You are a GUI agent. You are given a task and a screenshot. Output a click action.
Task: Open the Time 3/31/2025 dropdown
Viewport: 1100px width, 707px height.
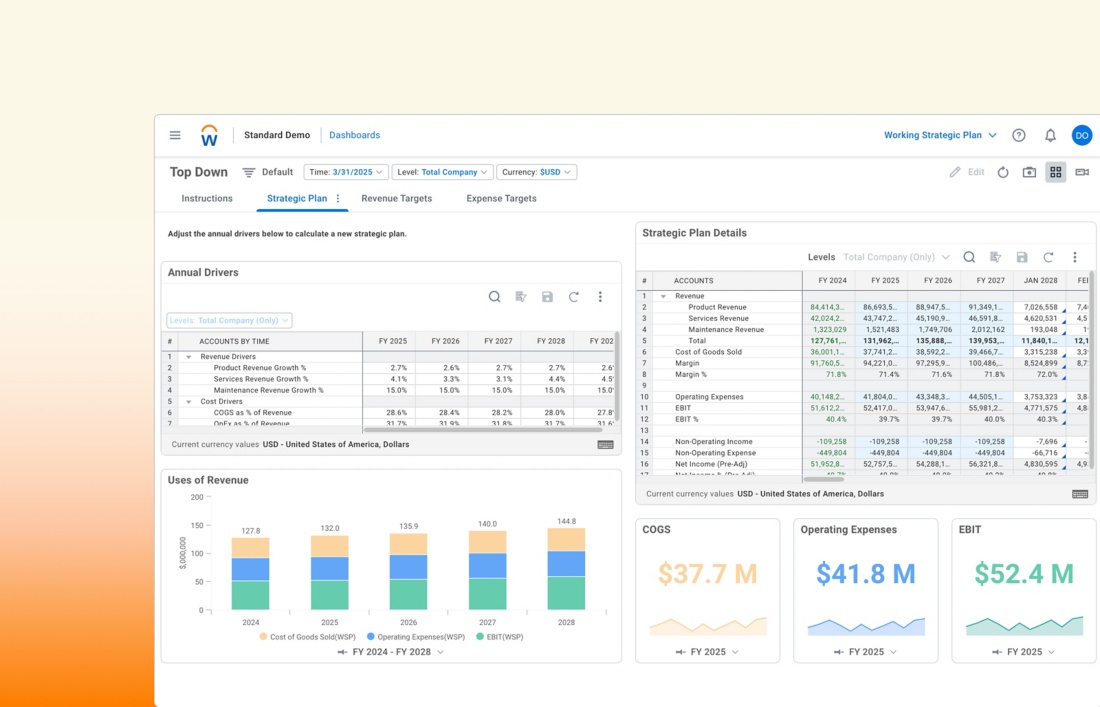point(345,172)
